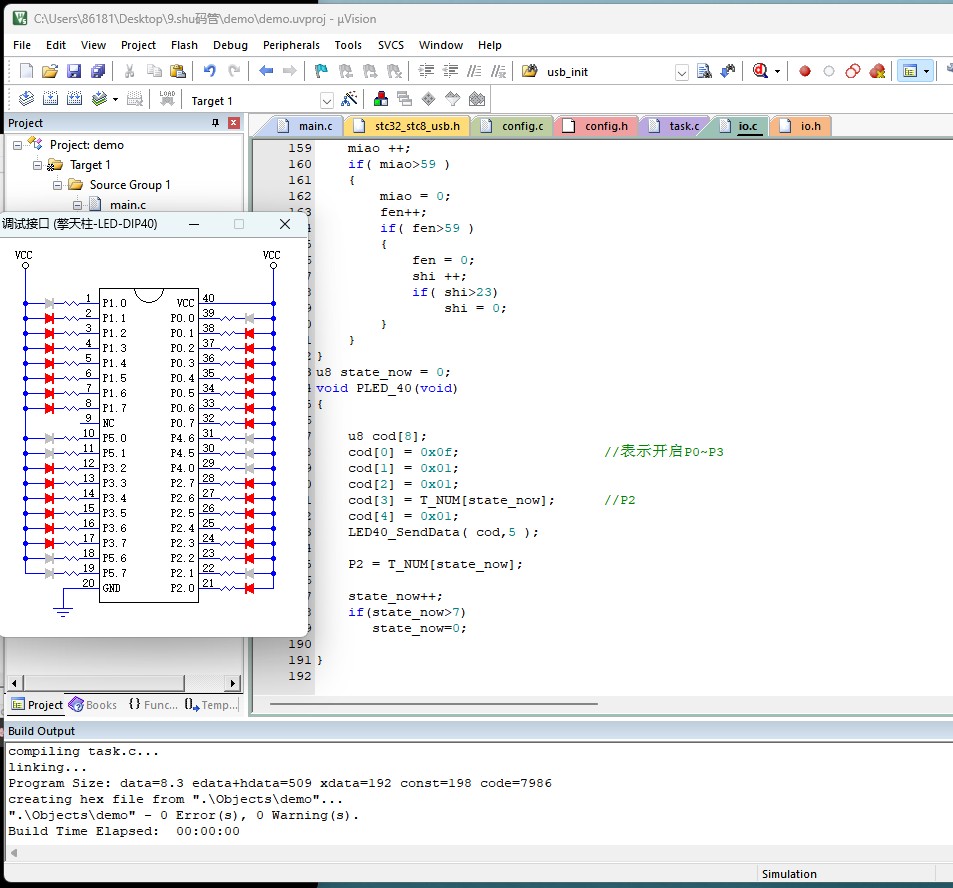
Task: Switch to the config.h tab
Action: click(597, 126)
